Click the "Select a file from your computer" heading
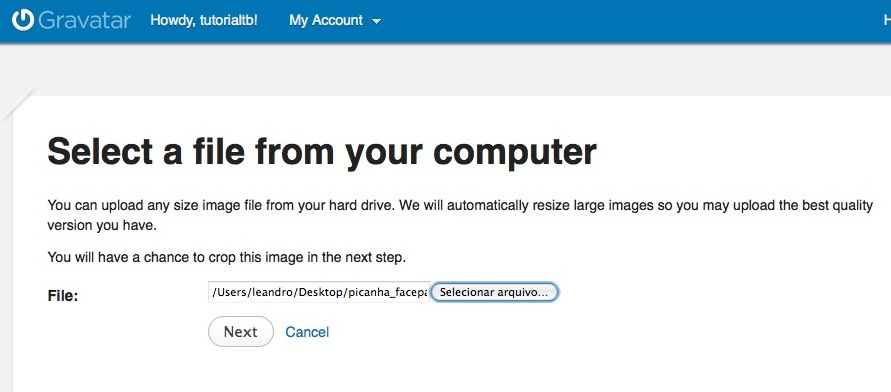891x392 pixels. [322, 152]
